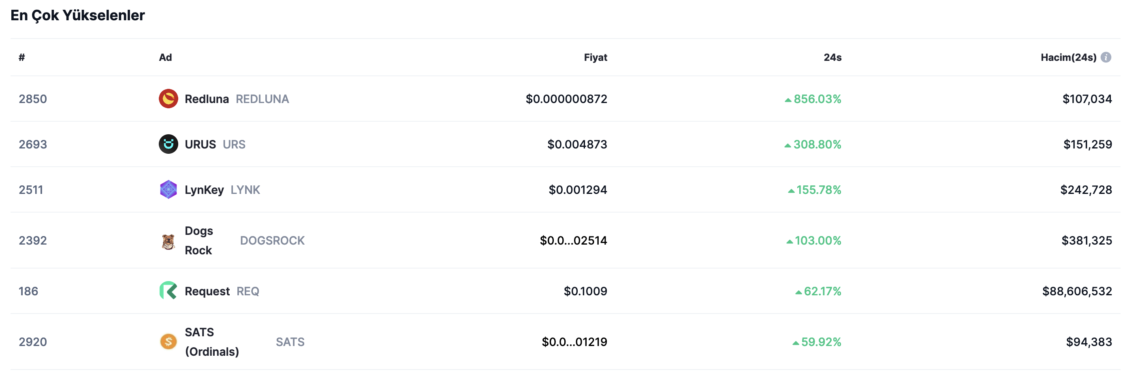Viewport: 1140px width, 374px height.
Task: Click the info icon beside Hacim(24s)
Action: pyautogui.click(x=1106, y=57)
